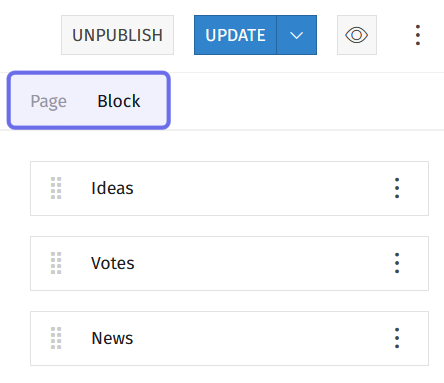Click the Unpublish button
Viewport: 444px width, 383px height.
point(117,35)
